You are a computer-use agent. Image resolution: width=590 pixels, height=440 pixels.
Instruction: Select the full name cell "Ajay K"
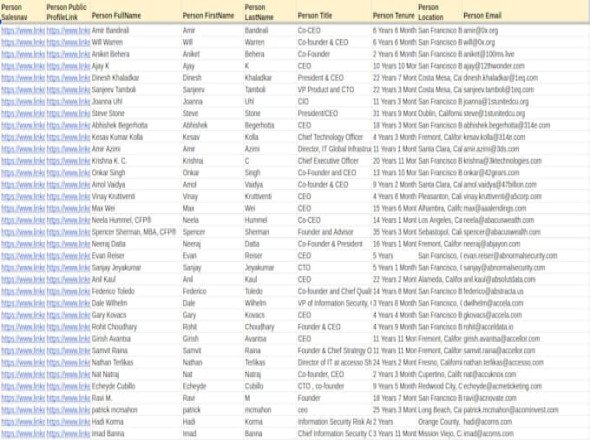coord(100,66)
